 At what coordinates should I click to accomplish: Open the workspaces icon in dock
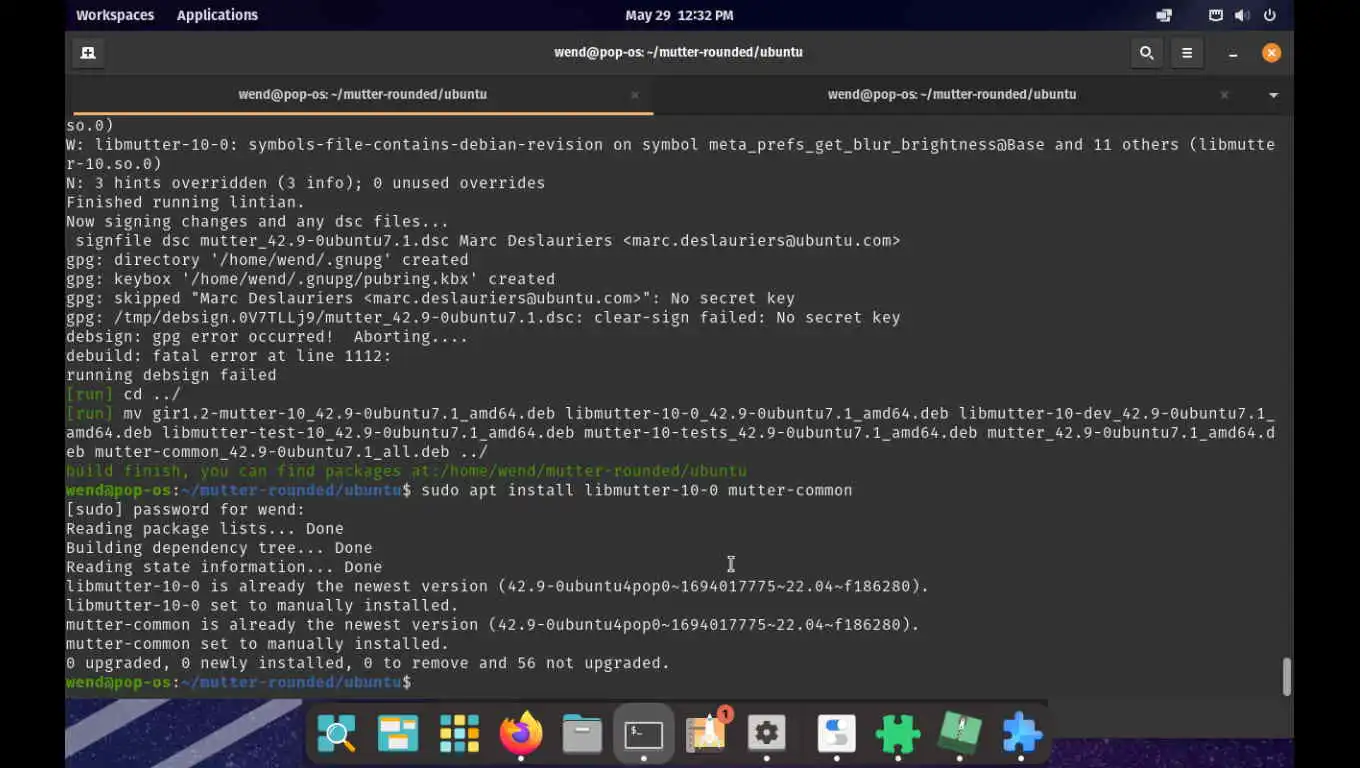[x=398, y=734]
